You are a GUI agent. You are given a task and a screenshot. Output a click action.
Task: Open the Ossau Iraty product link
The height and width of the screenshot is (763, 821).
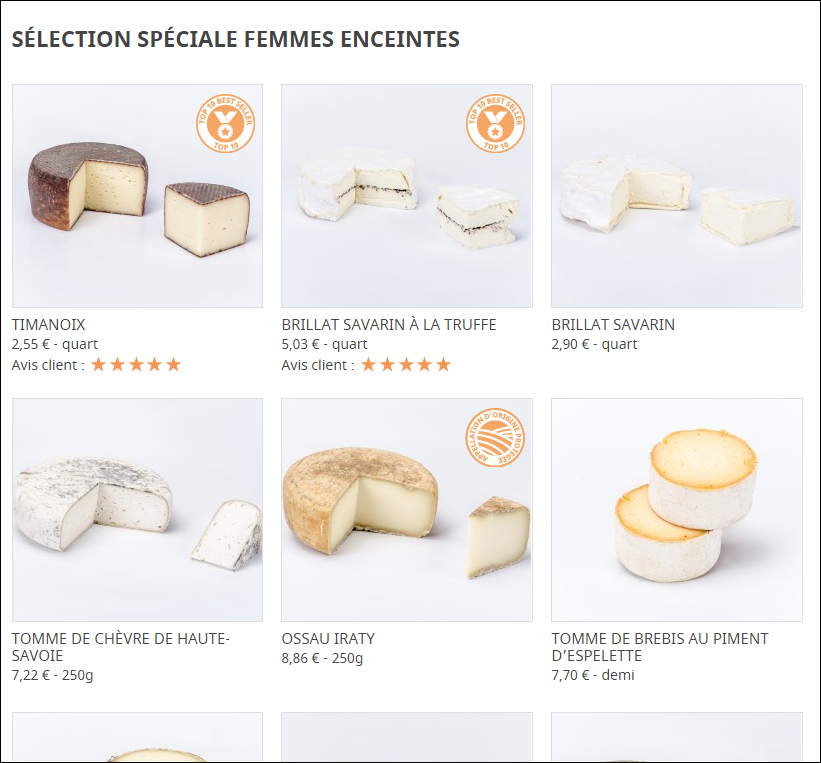click(x=326, y=638)
